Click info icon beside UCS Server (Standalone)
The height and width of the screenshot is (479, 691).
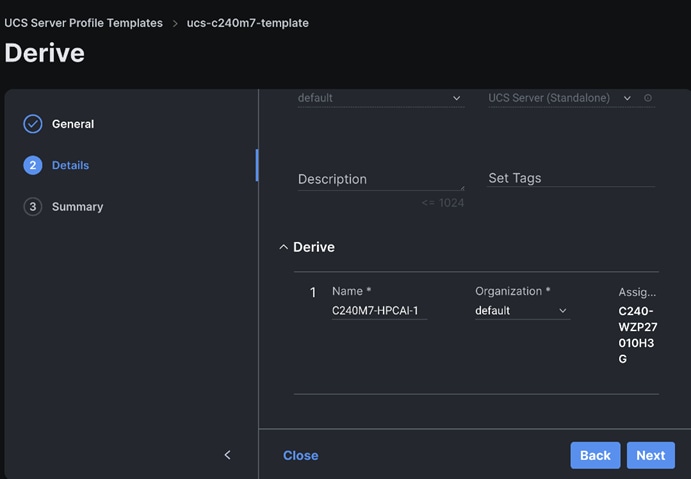point(648,98)
